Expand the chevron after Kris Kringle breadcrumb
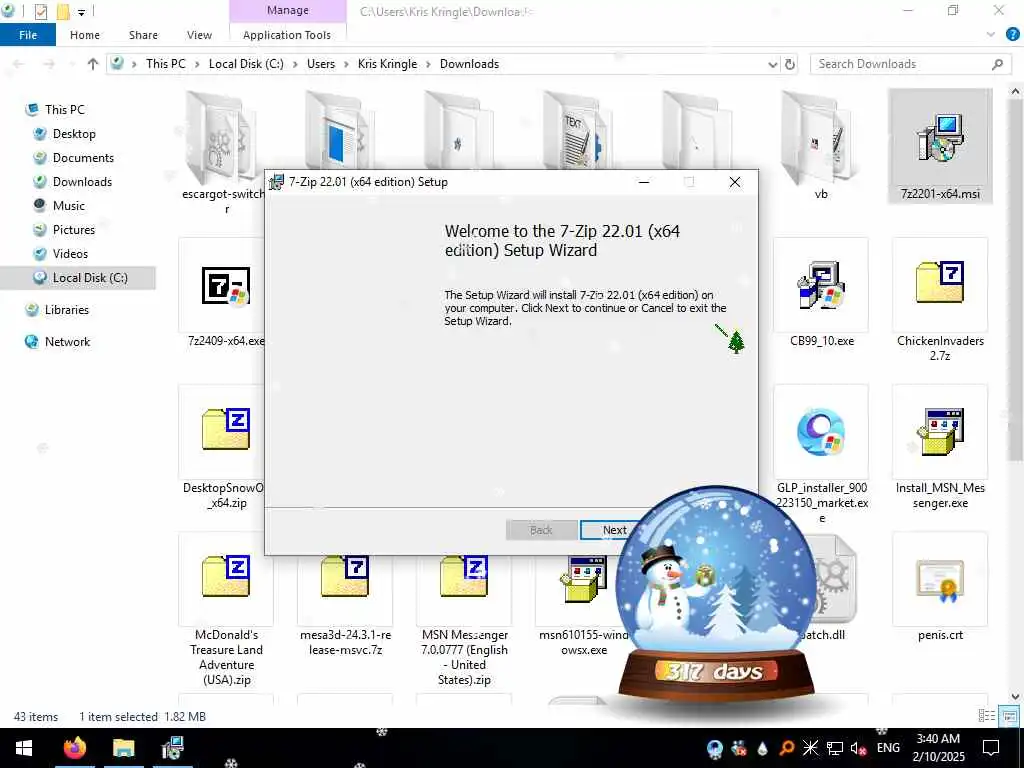The image size is (1024, 768). point(428,64)
